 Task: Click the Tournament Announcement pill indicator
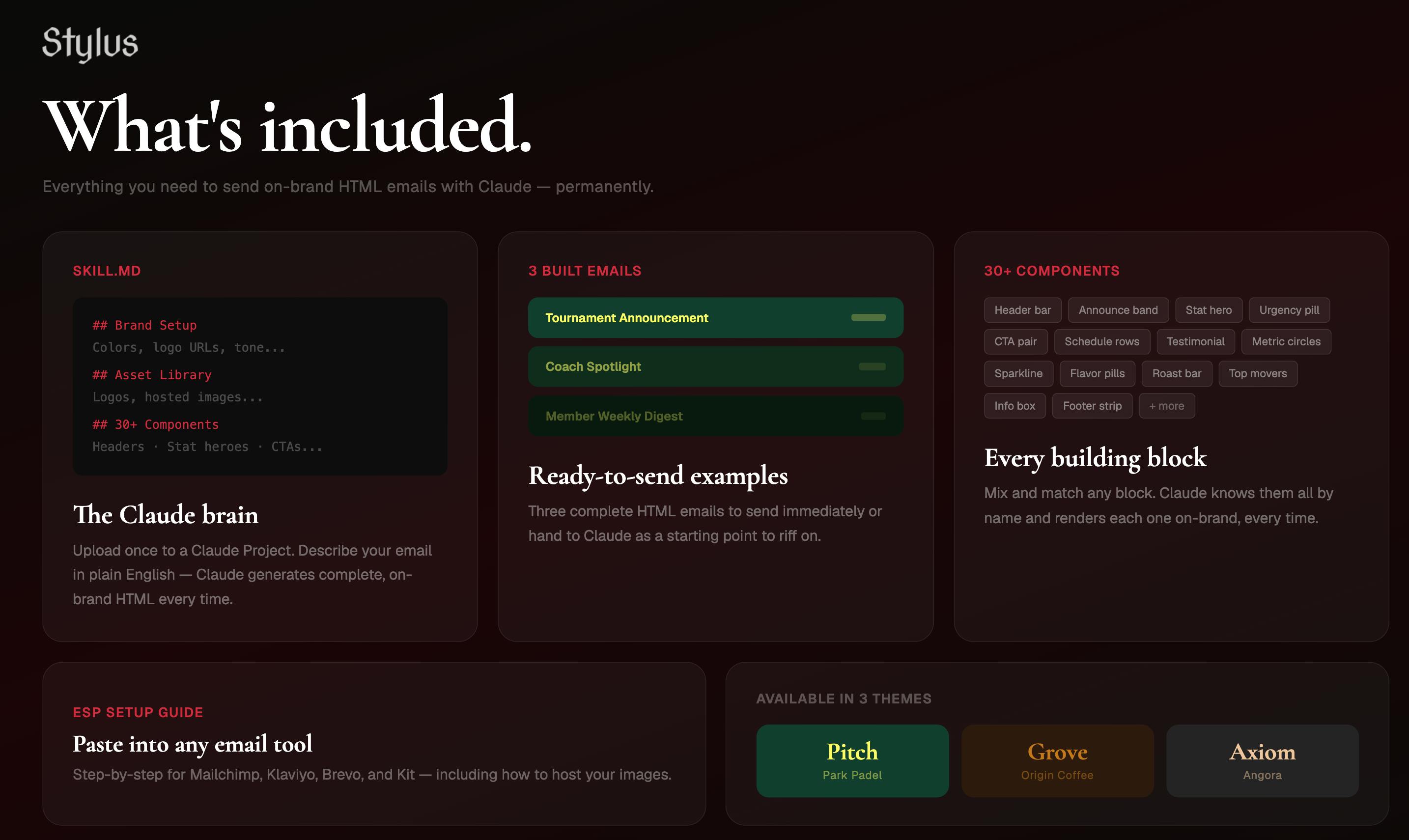pos(869,317)
